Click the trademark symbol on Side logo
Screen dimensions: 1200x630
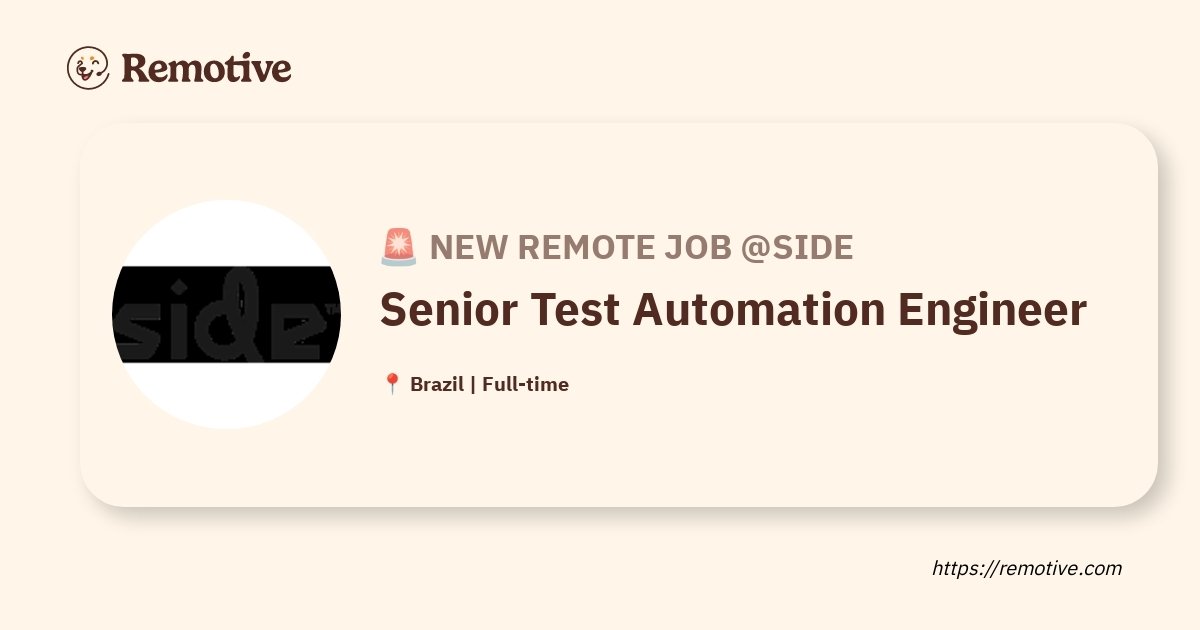[x=333, y=310]
